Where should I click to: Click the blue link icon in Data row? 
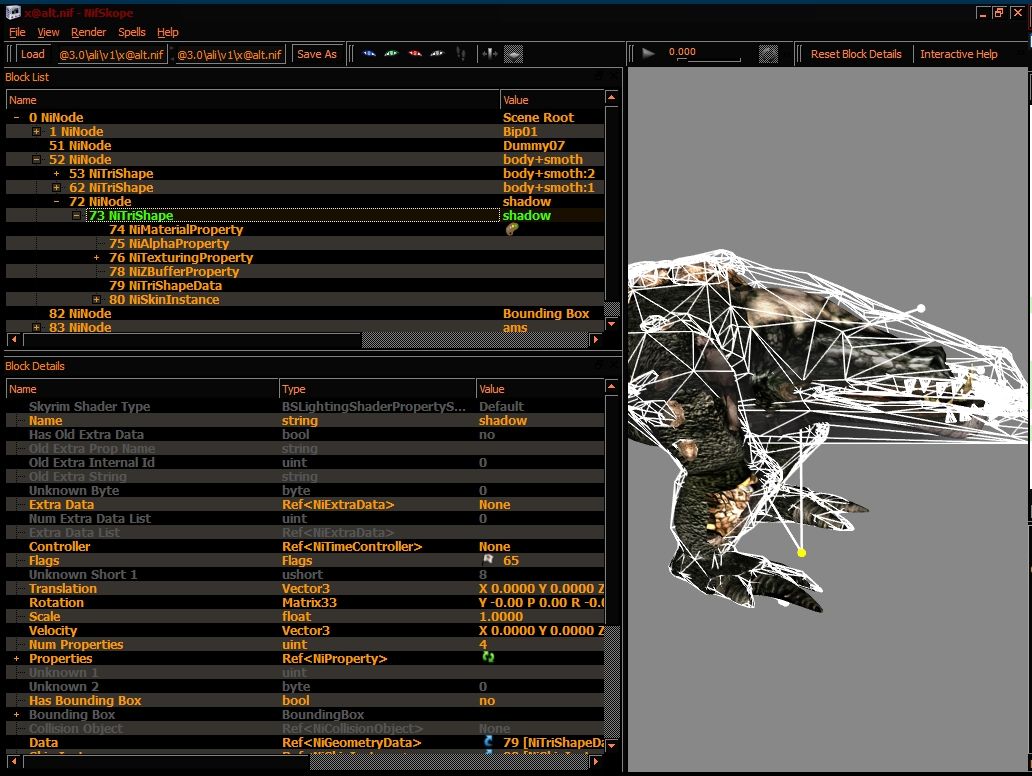(x=488, y=742)
